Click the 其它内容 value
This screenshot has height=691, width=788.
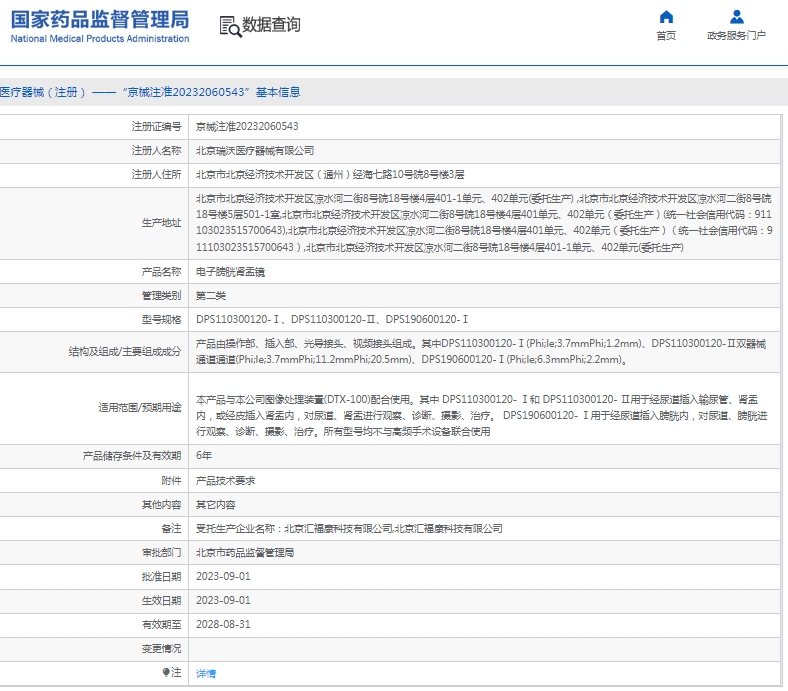tap(216, 505)
